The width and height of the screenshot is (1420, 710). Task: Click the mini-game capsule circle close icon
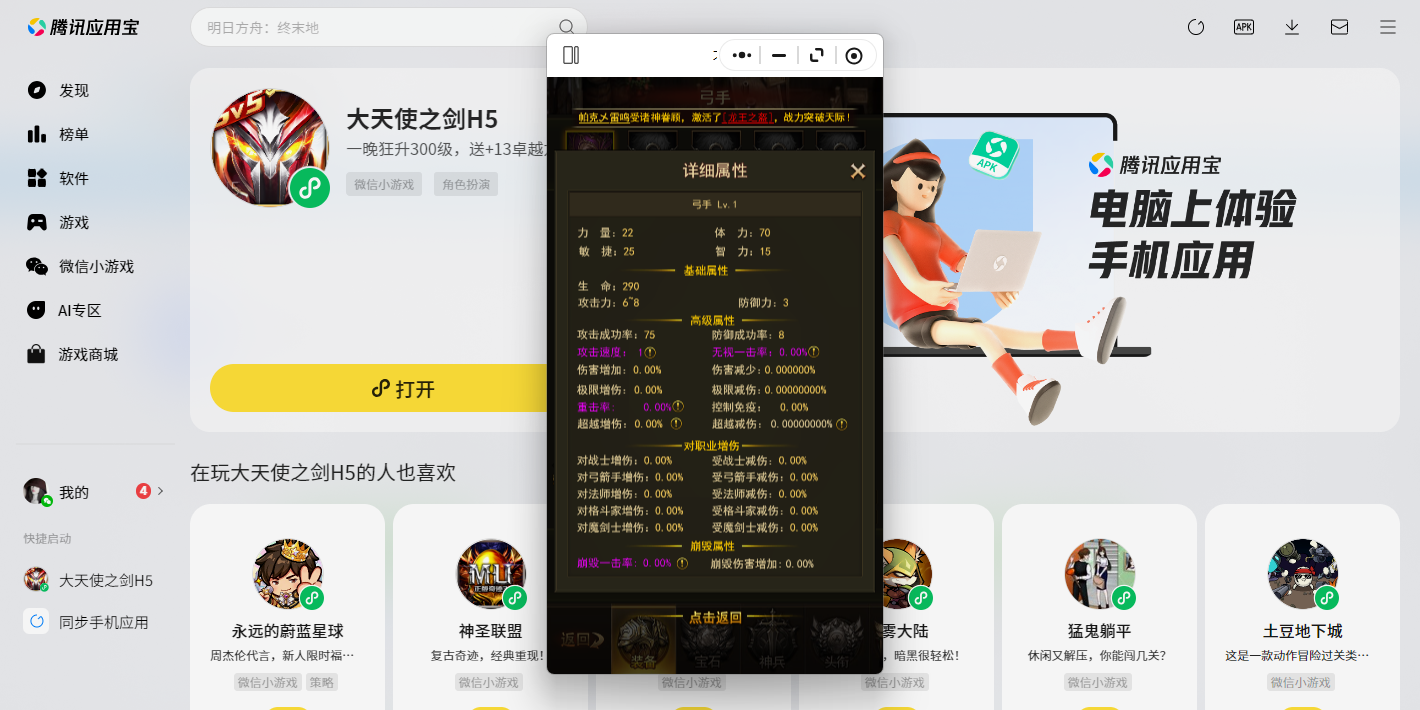click(x=854, y=55)
